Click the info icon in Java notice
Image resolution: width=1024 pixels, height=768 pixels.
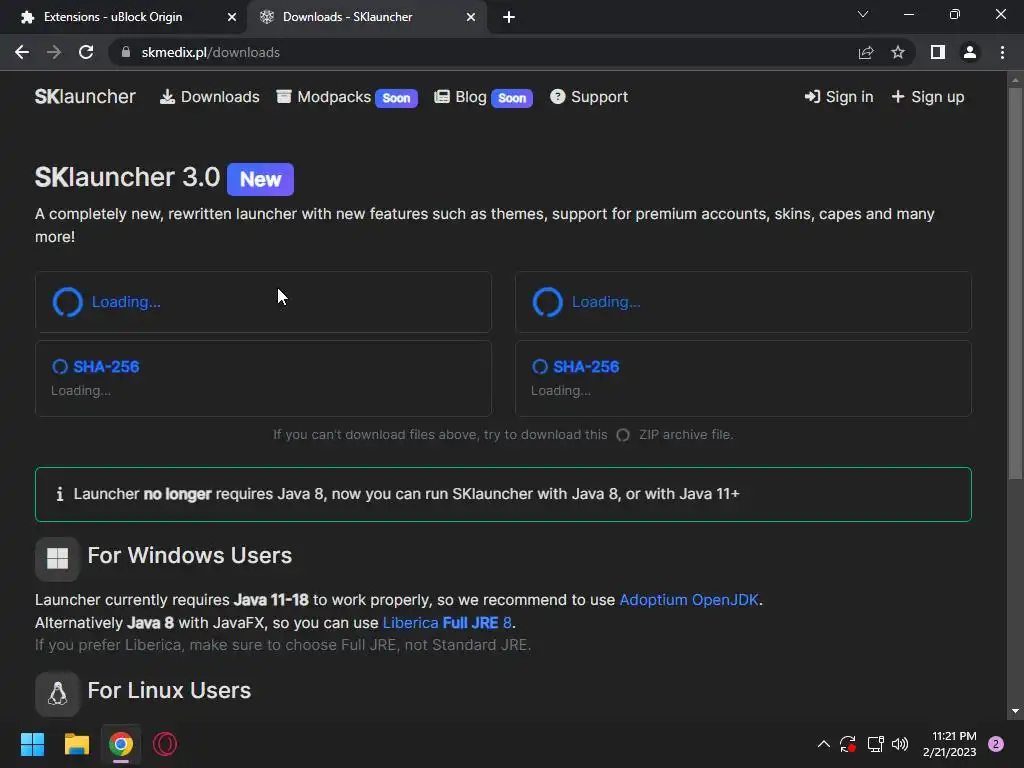tap(59, 494)
